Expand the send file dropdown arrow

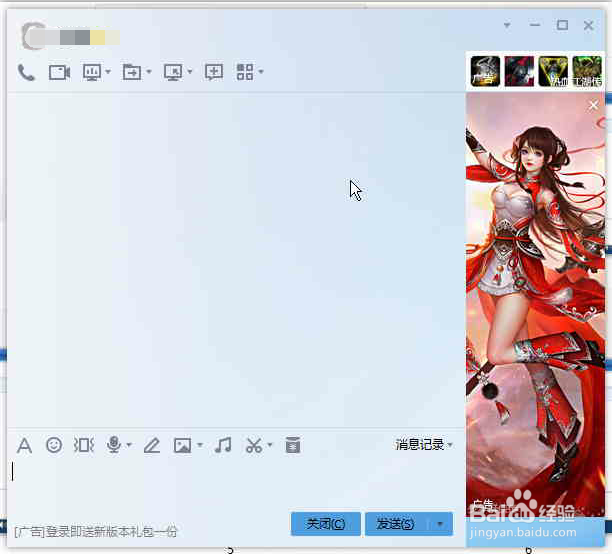(x=149, y=72)
